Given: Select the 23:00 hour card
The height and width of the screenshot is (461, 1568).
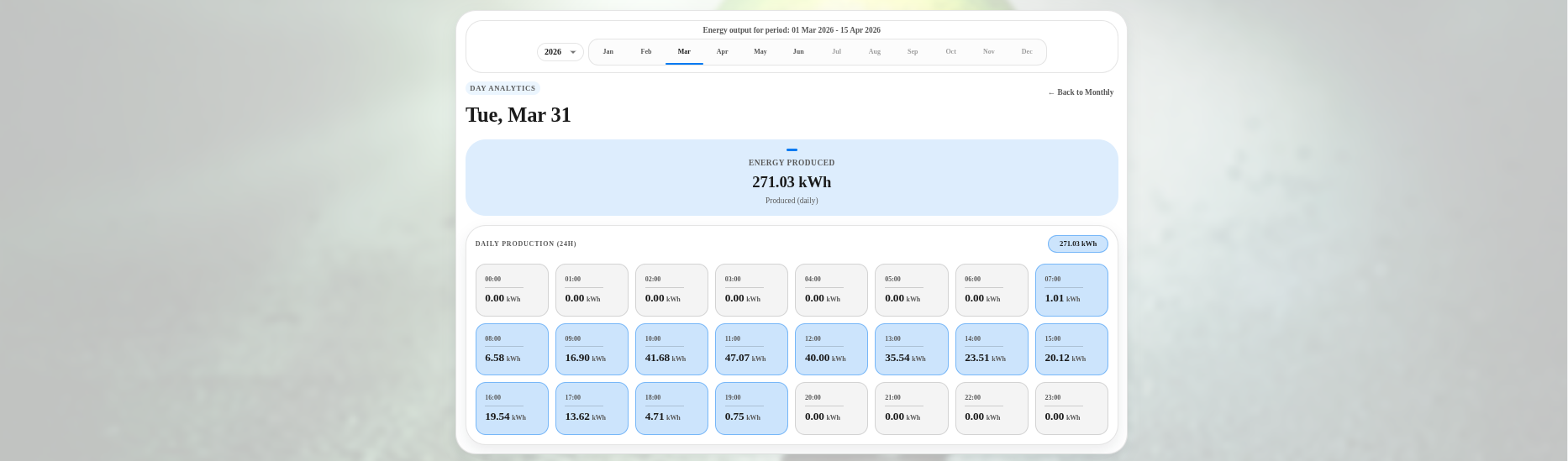Looking at the screenshot, I should point(1071,409).
